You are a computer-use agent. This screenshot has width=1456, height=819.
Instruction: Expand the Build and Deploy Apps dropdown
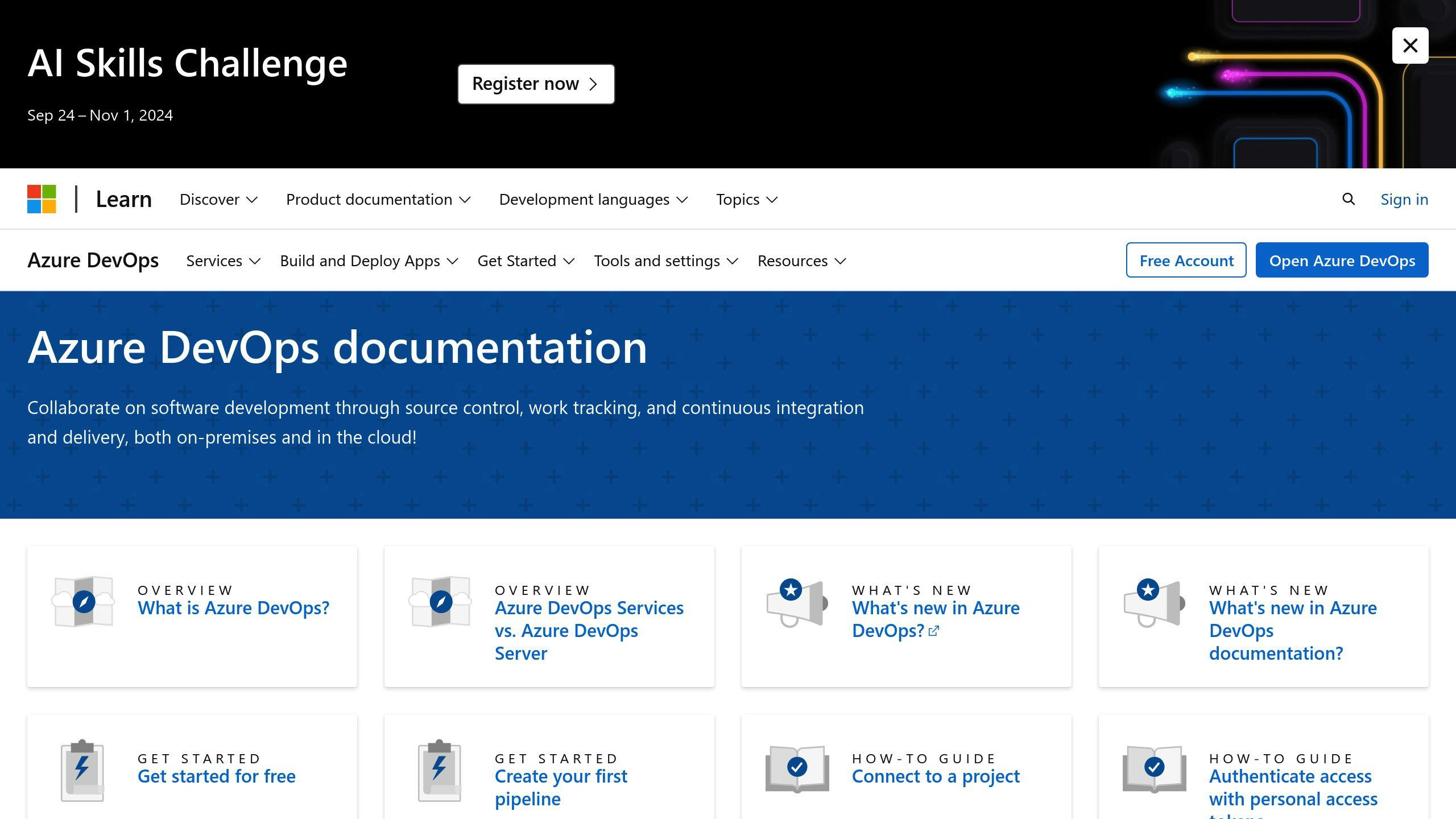pyautogui.click(x=369, y=260)
